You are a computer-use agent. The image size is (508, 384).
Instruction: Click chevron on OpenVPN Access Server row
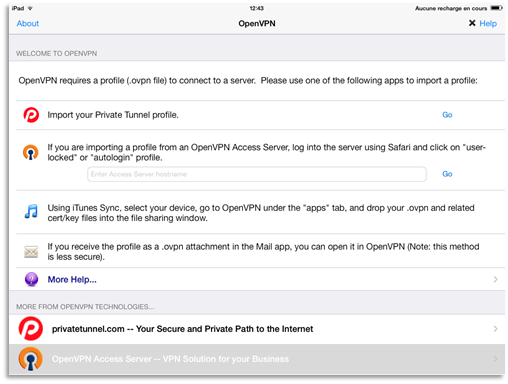click(495, 359)
